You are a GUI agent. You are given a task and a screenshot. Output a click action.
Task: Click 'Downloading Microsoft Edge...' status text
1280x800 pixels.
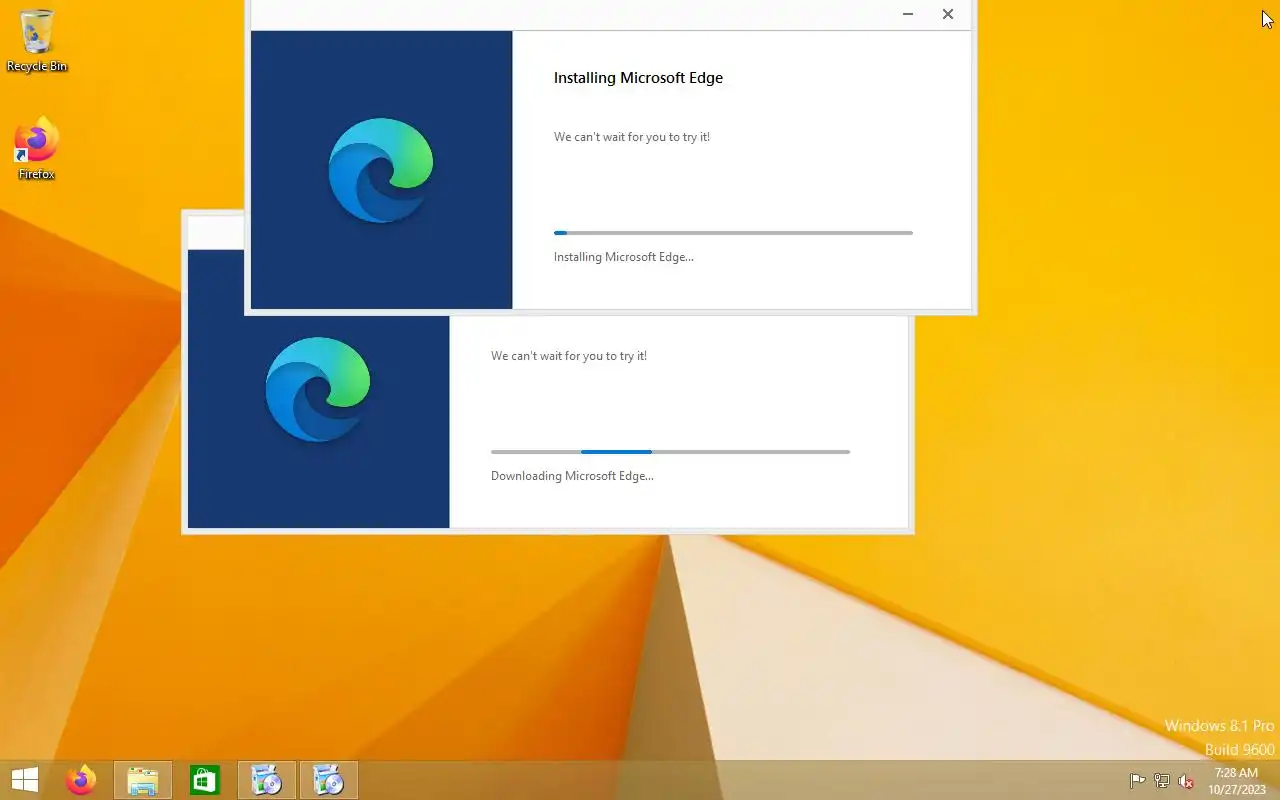[572, 476]
